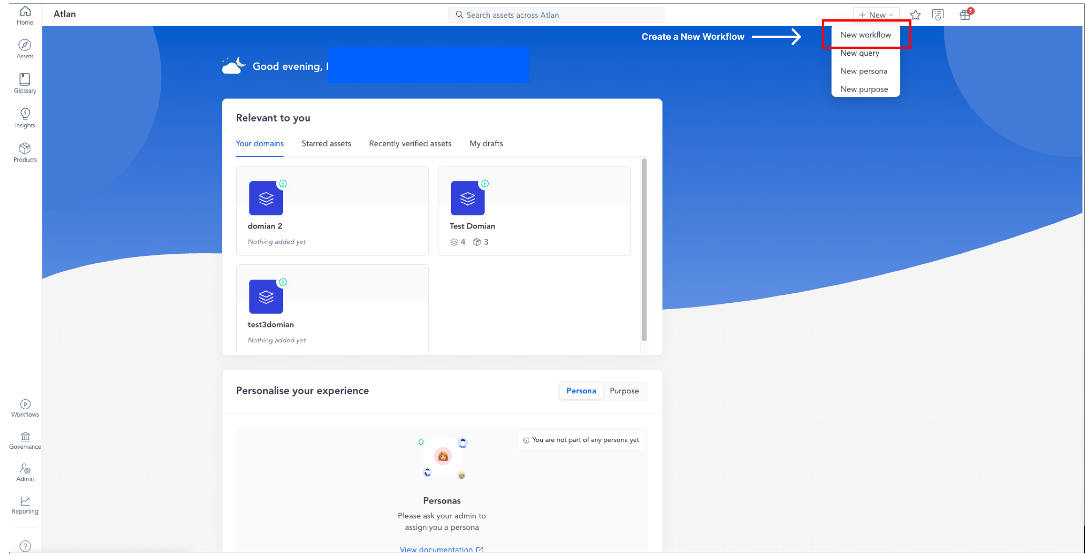Viewport: 1085px width, 557px height.
Task: Open the Products section icon
Action: pyautogui.click(x=25, y=152)
